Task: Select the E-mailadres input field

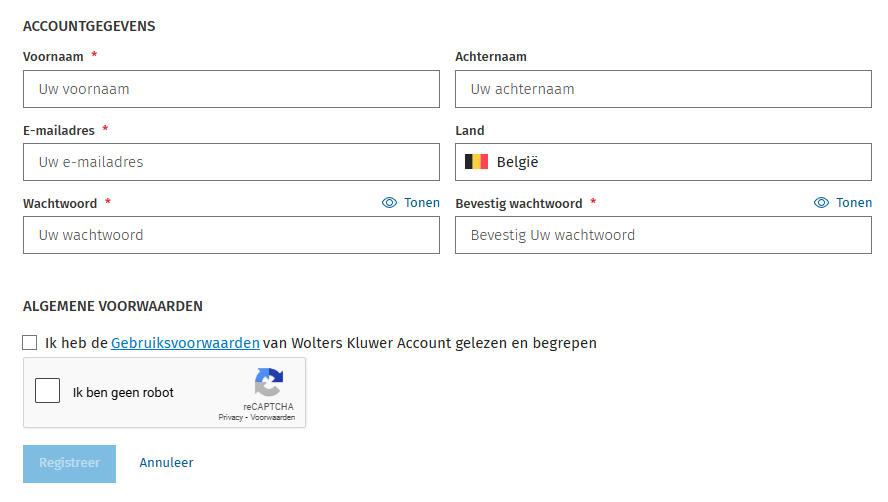Action: coord(231,162)
